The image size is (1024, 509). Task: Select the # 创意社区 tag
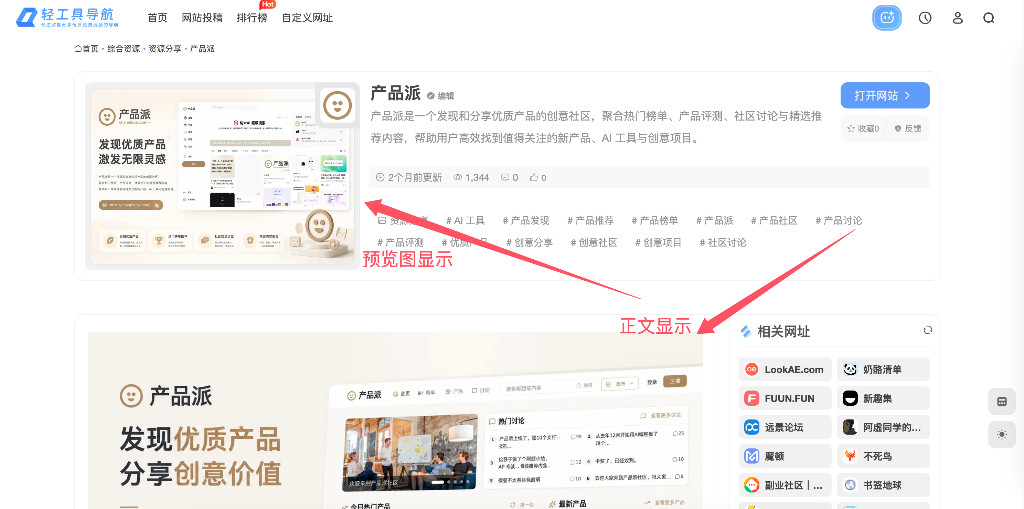[x=594, y=242]
